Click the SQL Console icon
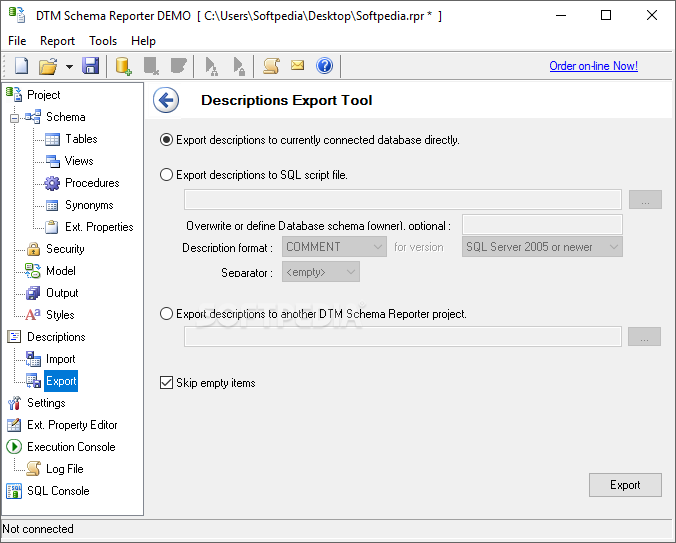Screen dimensions: 676x543 [14, 491]
